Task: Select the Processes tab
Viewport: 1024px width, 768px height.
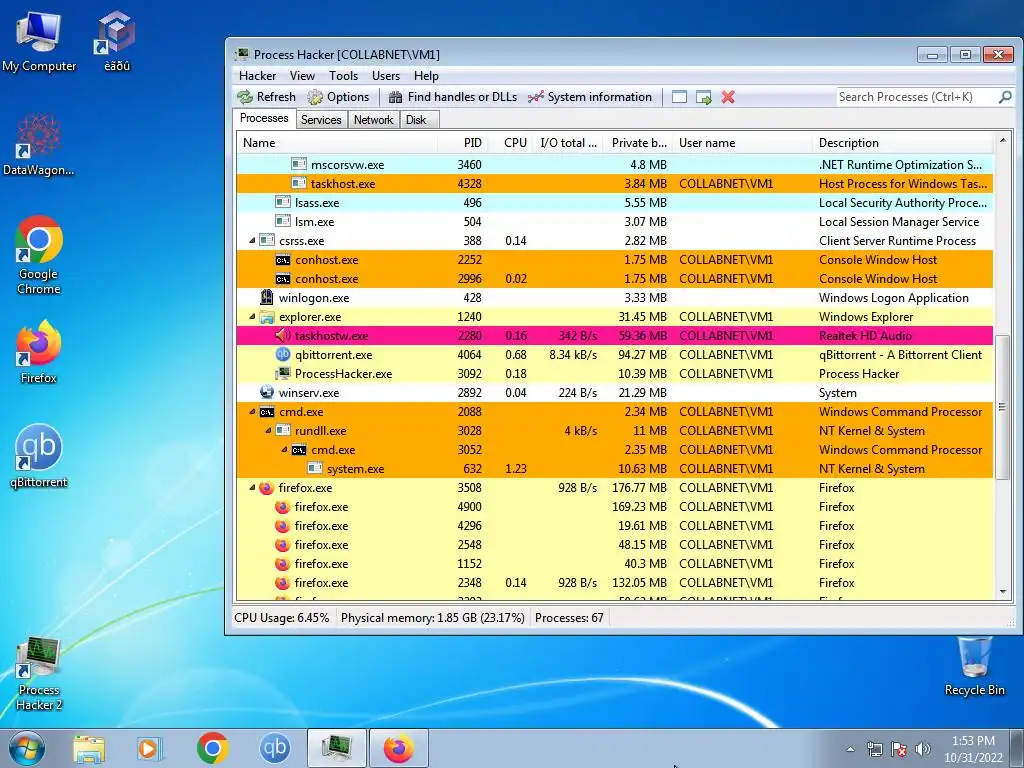Action: coord(264,118)
